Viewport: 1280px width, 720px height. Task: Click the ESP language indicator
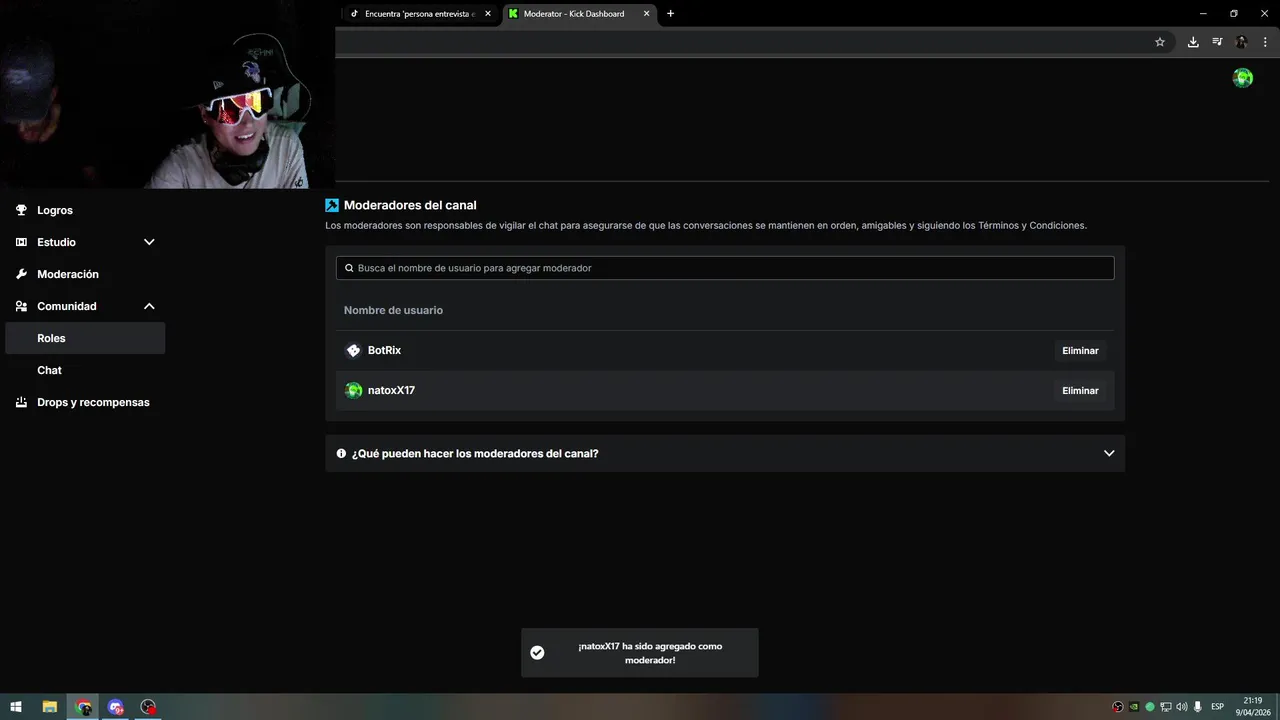click(x=1218, y=707)
